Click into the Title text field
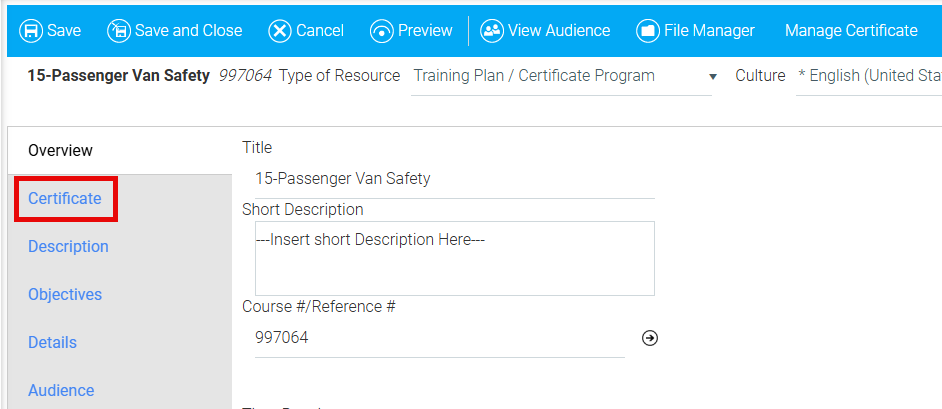Viewport: 942px width, 409px height. tap(448, 179)
